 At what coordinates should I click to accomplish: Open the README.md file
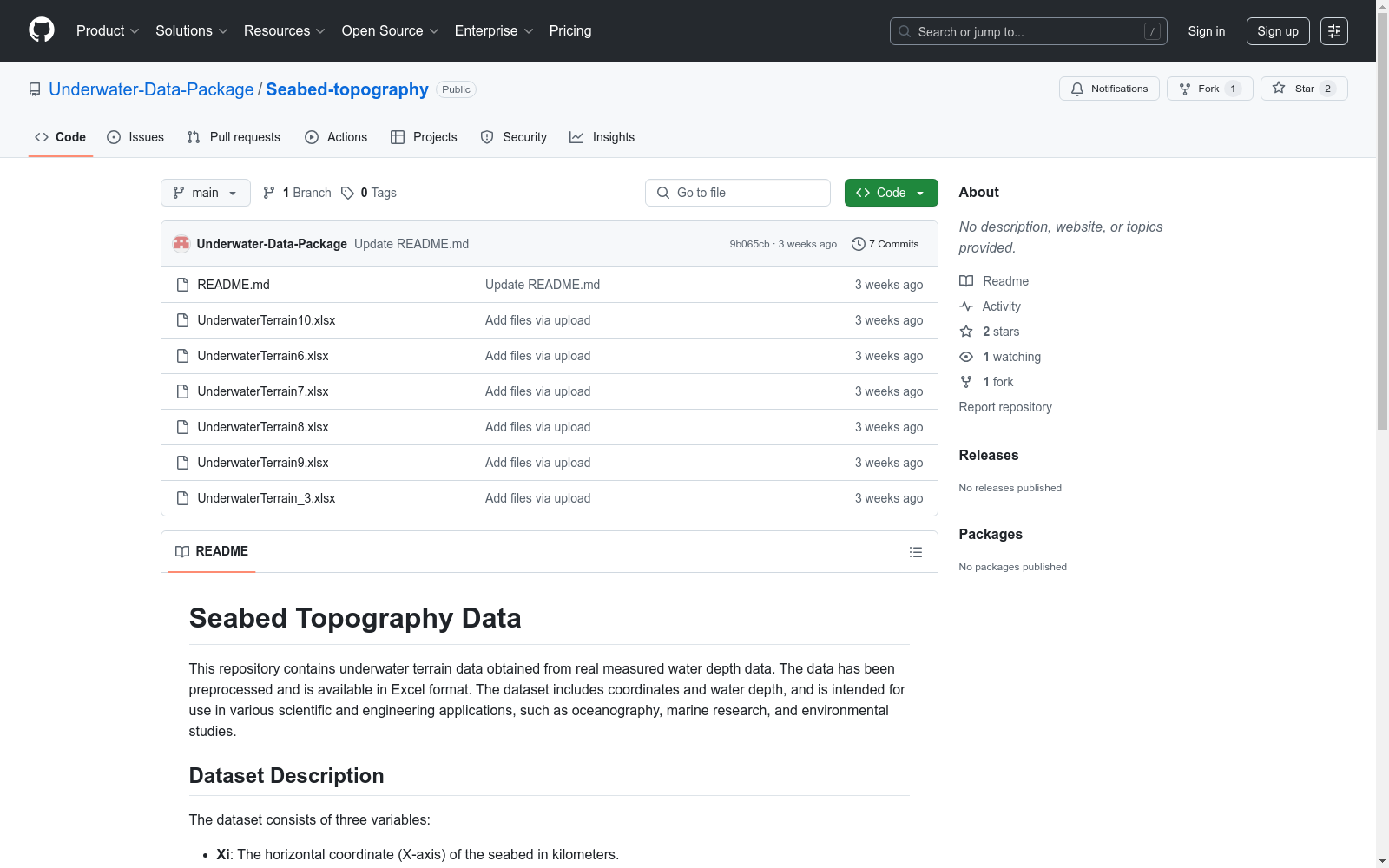(234, 285)
